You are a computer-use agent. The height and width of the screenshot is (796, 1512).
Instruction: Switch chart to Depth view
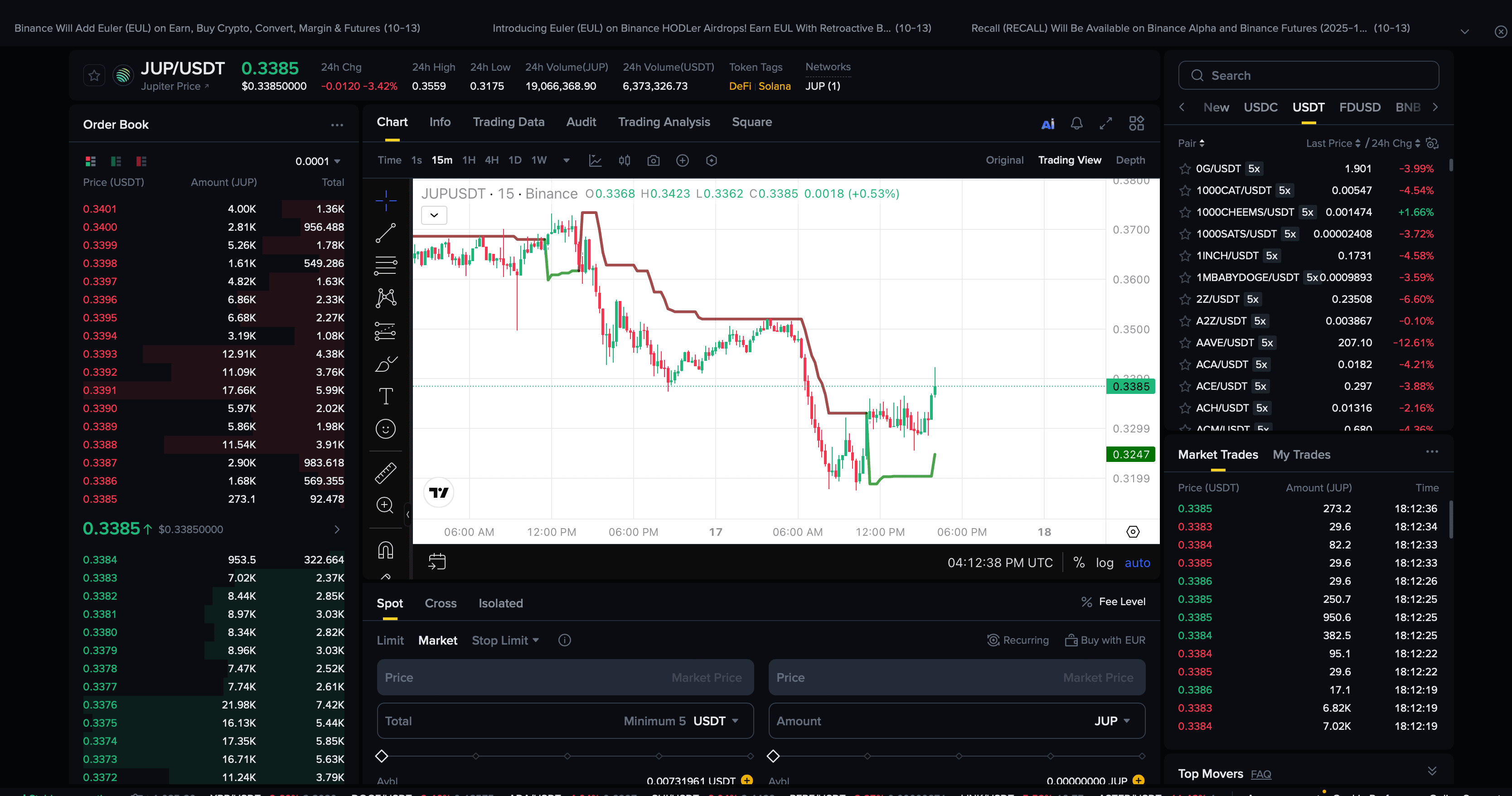coord(1130,160)
